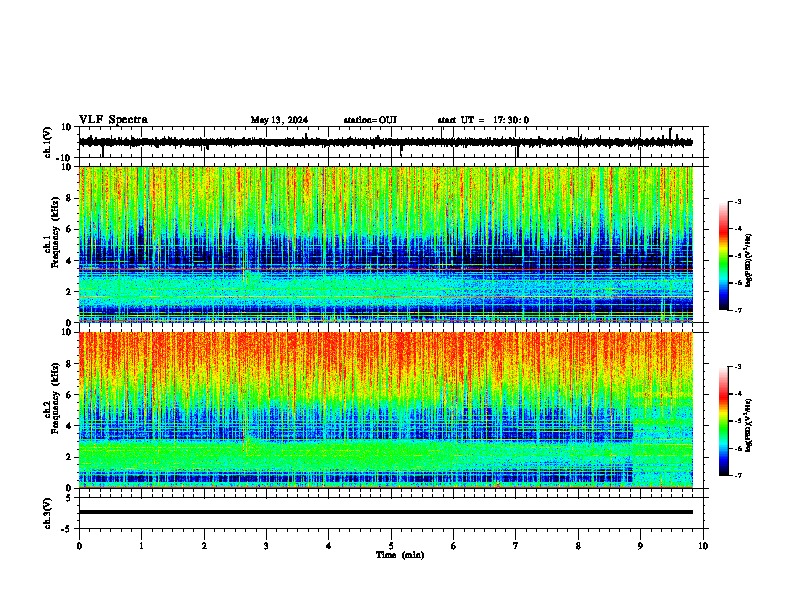The image size is (792, 612).
Task: Select the date text "May 13, 2024"
Action: click(x=279, y=120)
